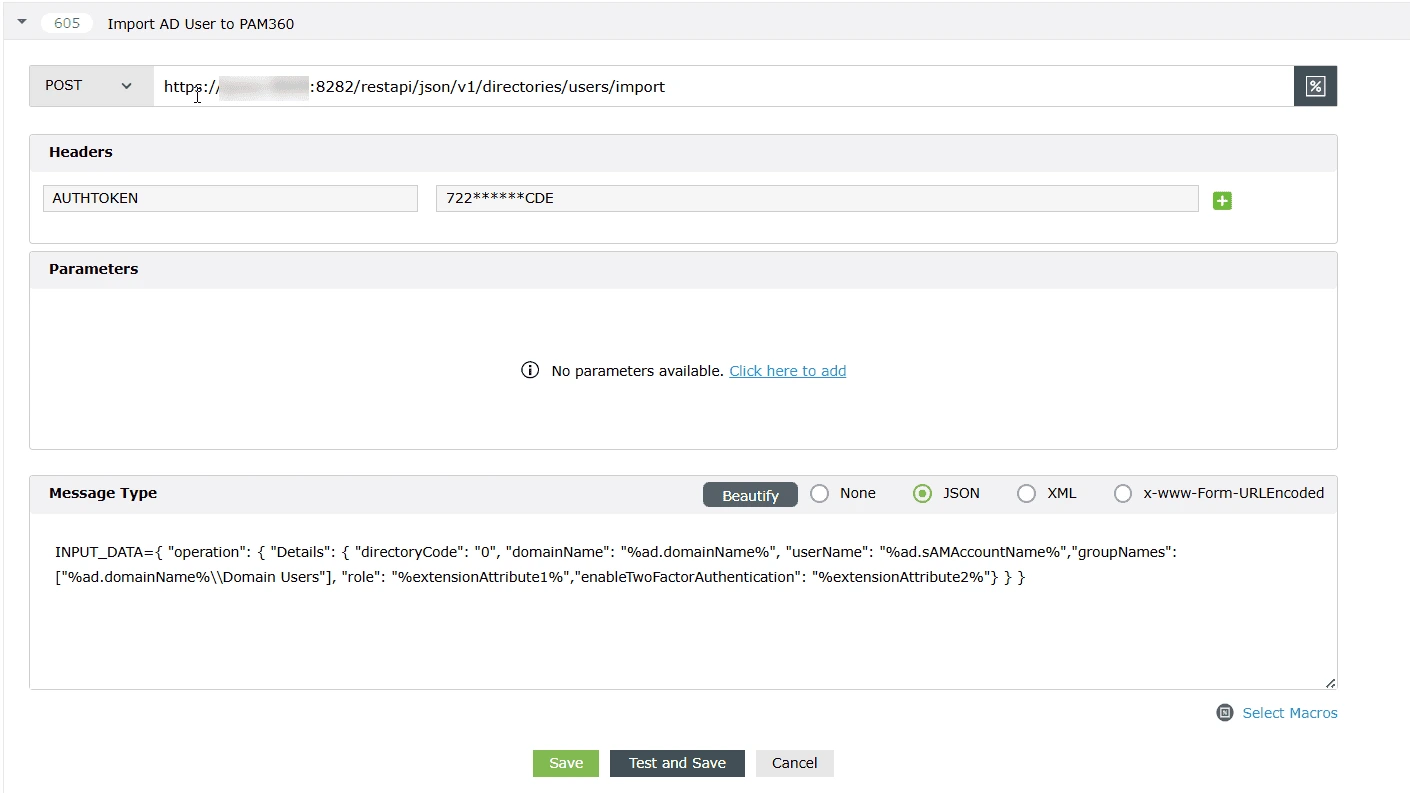Open the Select Macros link
1410x793 pixels.
tap(1290, 712)
